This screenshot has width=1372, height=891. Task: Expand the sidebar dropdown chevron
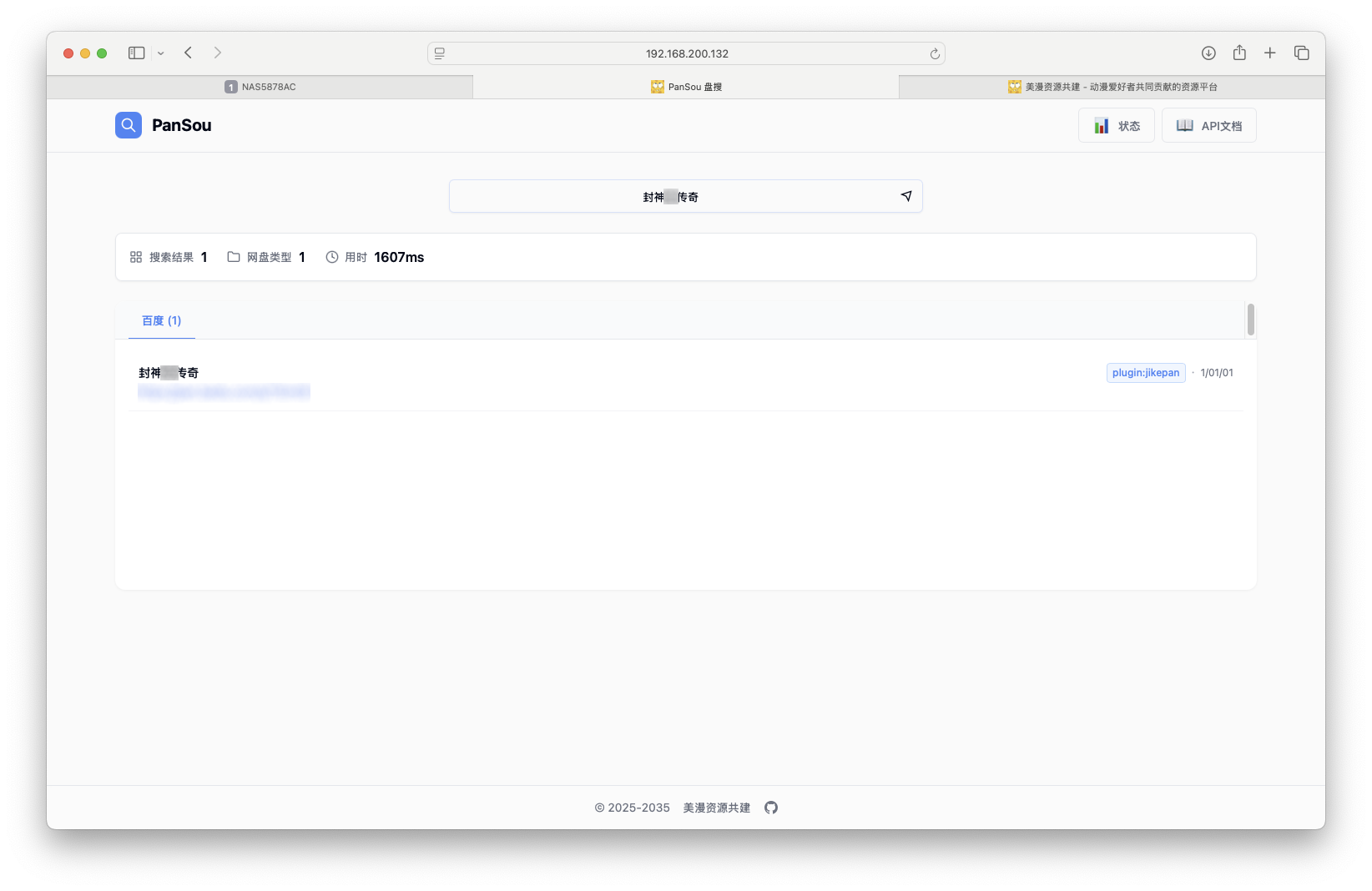[x=161, y=53]
